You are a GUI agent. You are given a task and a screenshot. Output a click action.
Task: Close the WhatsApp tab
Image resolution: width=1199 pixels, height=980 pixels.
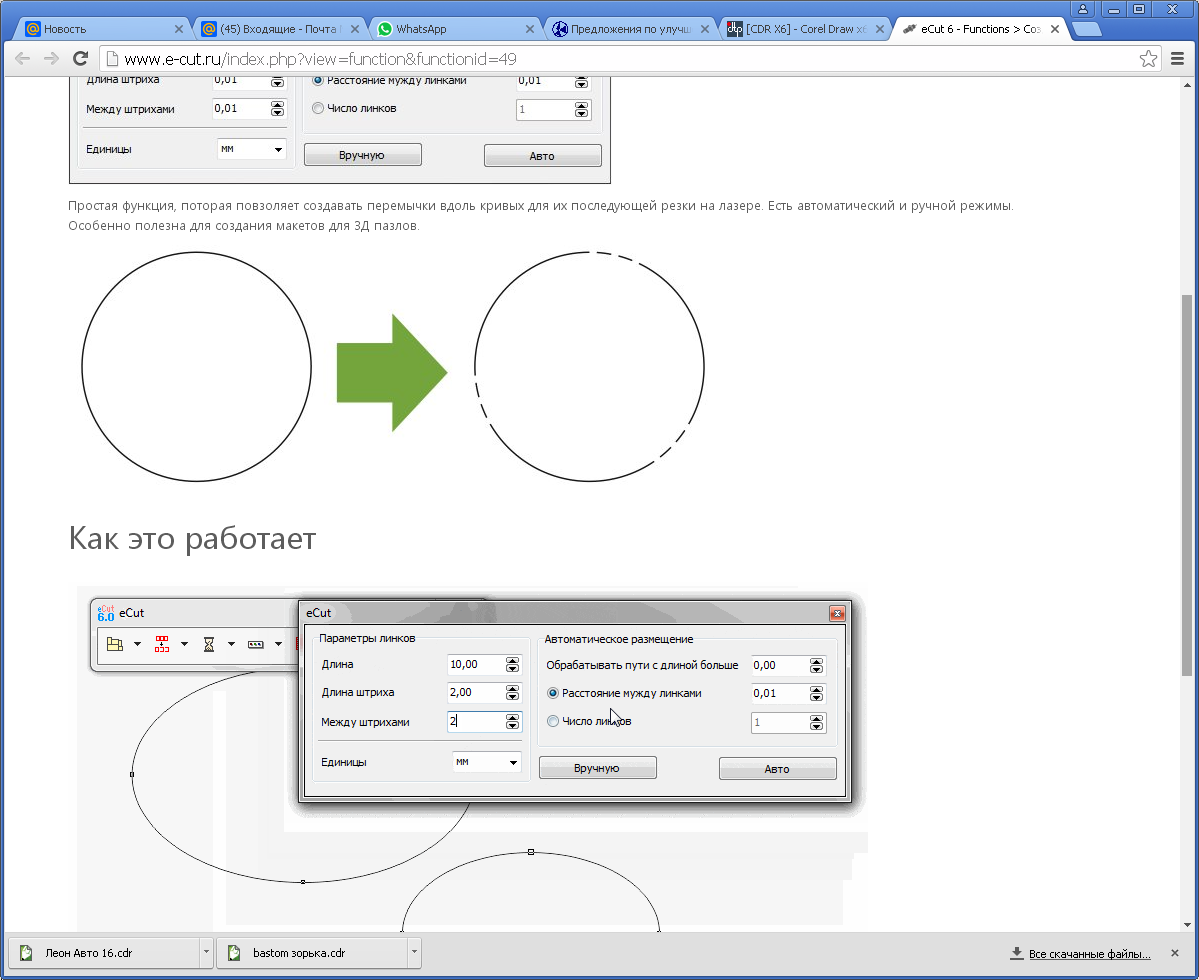530,29
